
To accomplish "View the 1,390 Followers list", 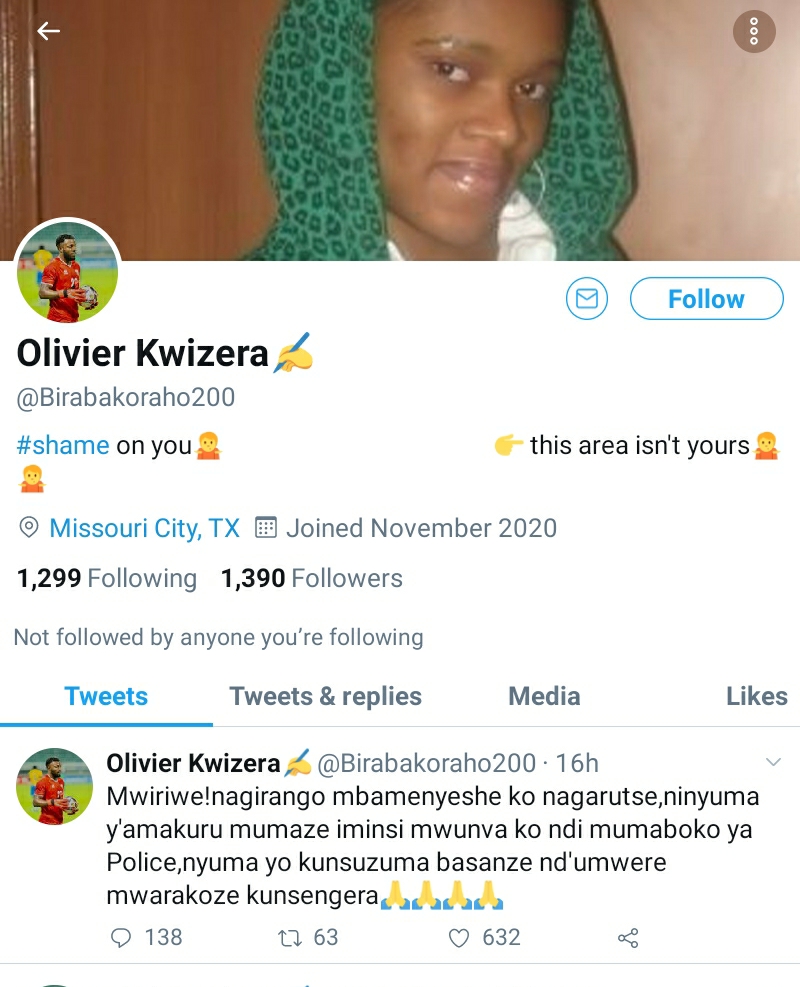I will (x=311, y=578).
